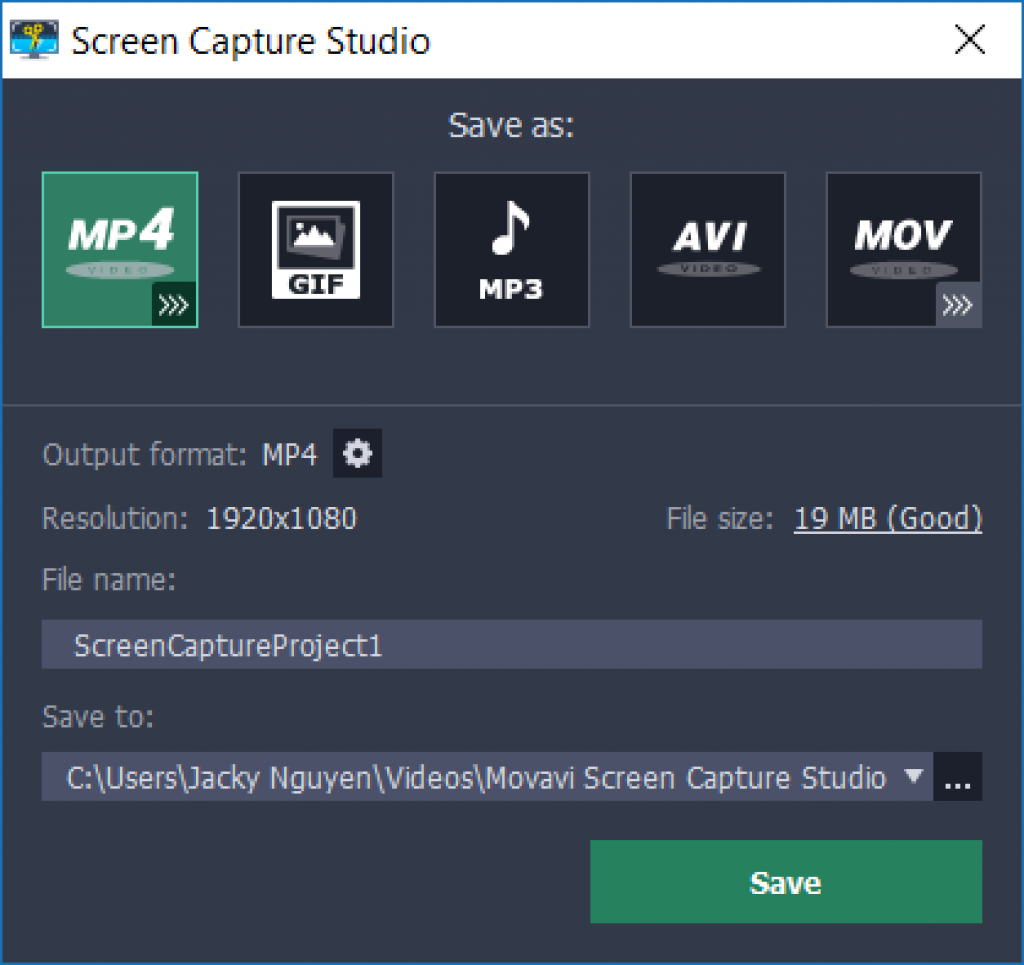Open output format settings via gear icon
The image size is (1024, 965).
[x=357, y=454]
